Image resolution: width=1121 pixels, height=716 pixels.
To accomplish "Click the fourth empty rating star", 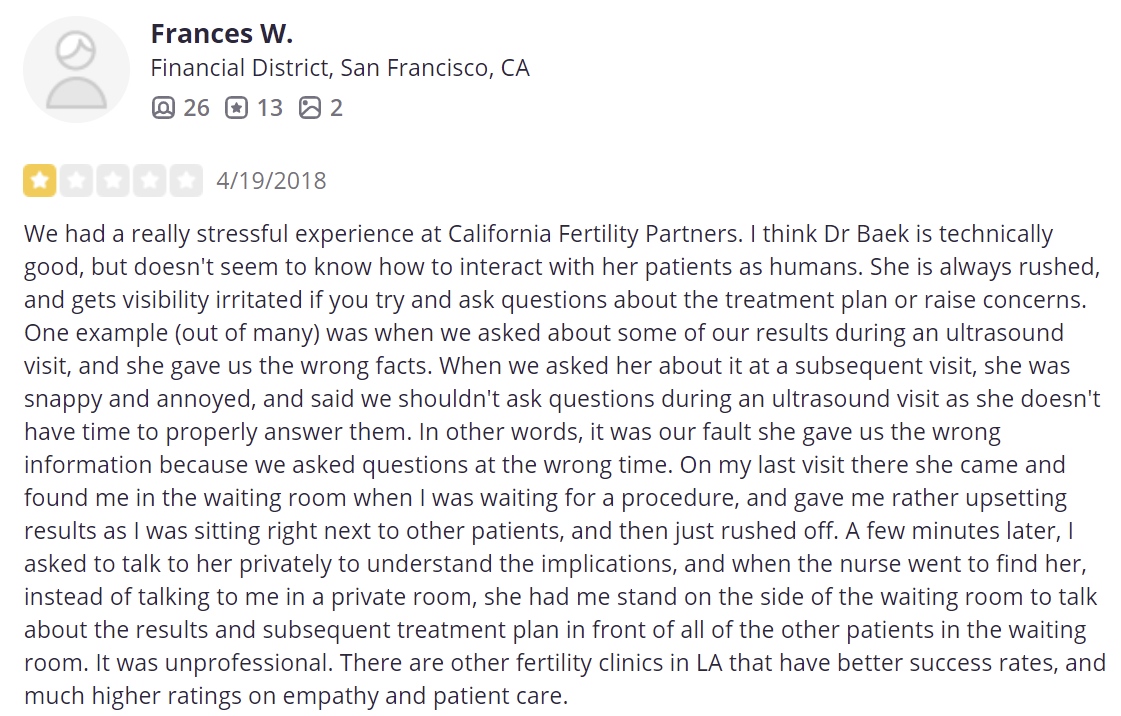I will 149,181.
